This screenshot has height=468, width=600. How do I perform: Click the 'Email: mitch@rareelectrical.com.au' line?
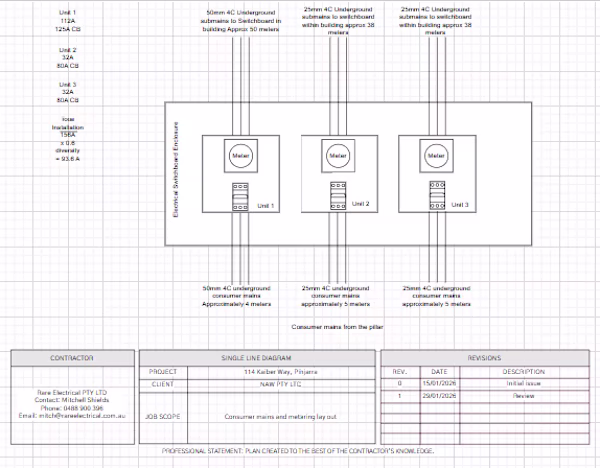point(72,416)
